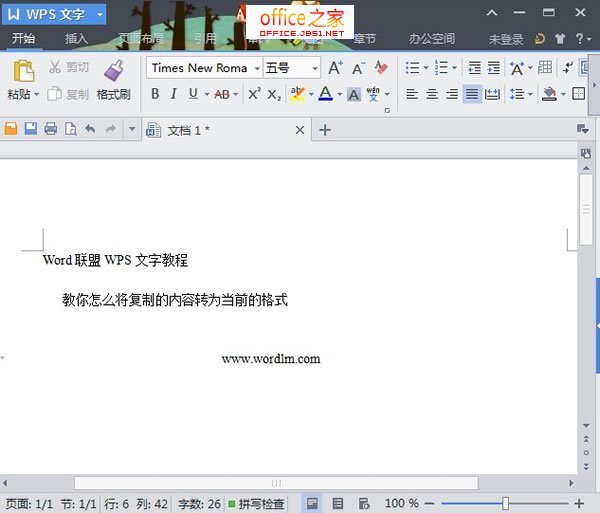
Task: Click the zoom slider handle
Action: 506,503
